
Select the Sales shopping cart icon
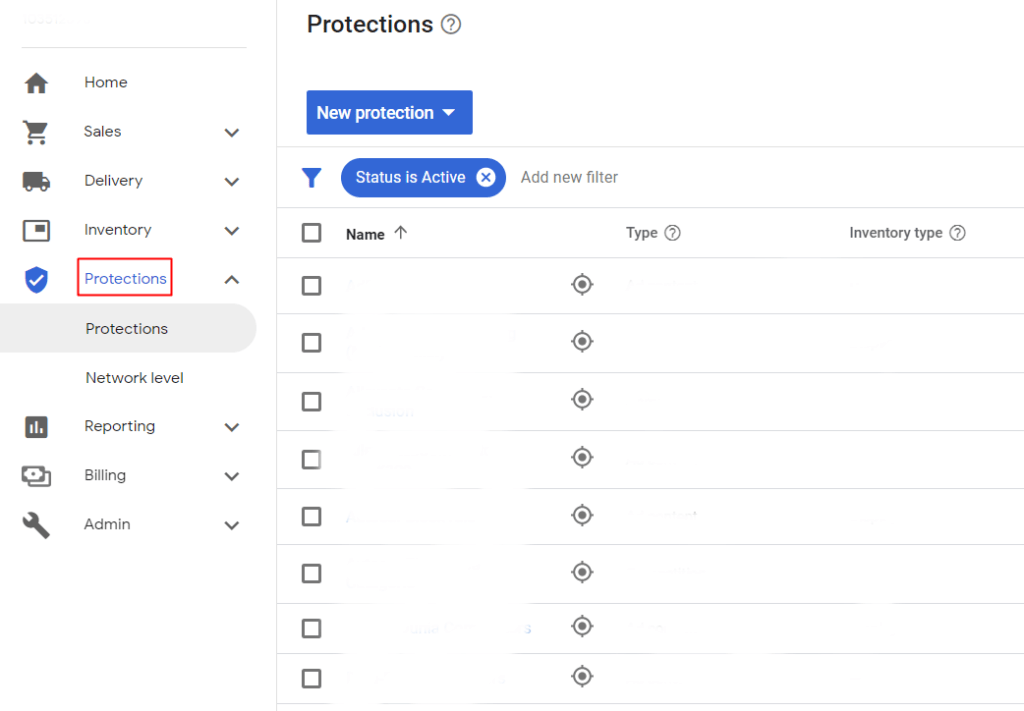pos(36,131)
